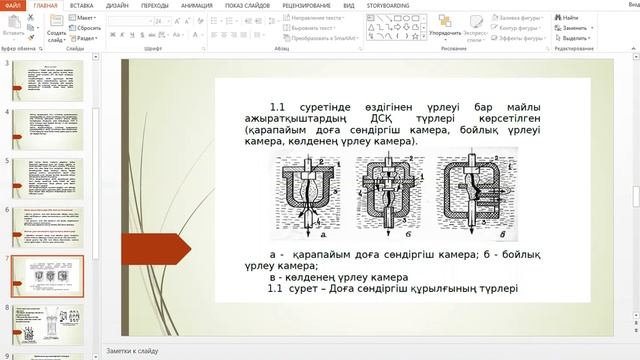
Task: Click Преобразовать в SmartArt button
Action: click(321, 38)
